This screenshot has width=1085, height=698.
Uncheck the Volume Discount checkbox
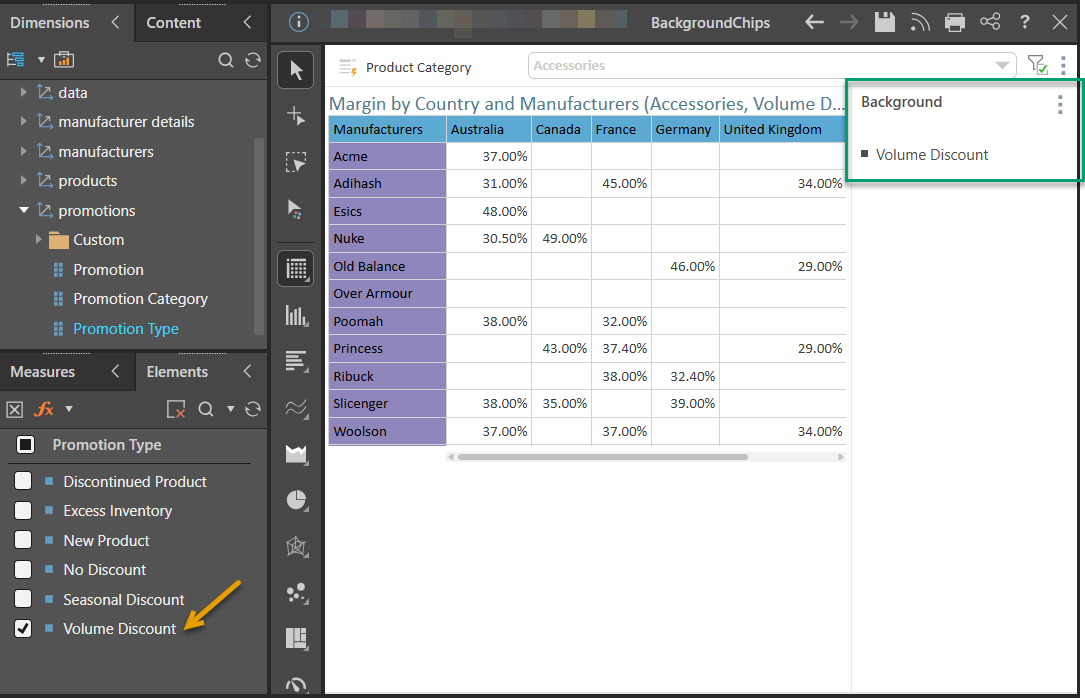click(x=23, y=629)
